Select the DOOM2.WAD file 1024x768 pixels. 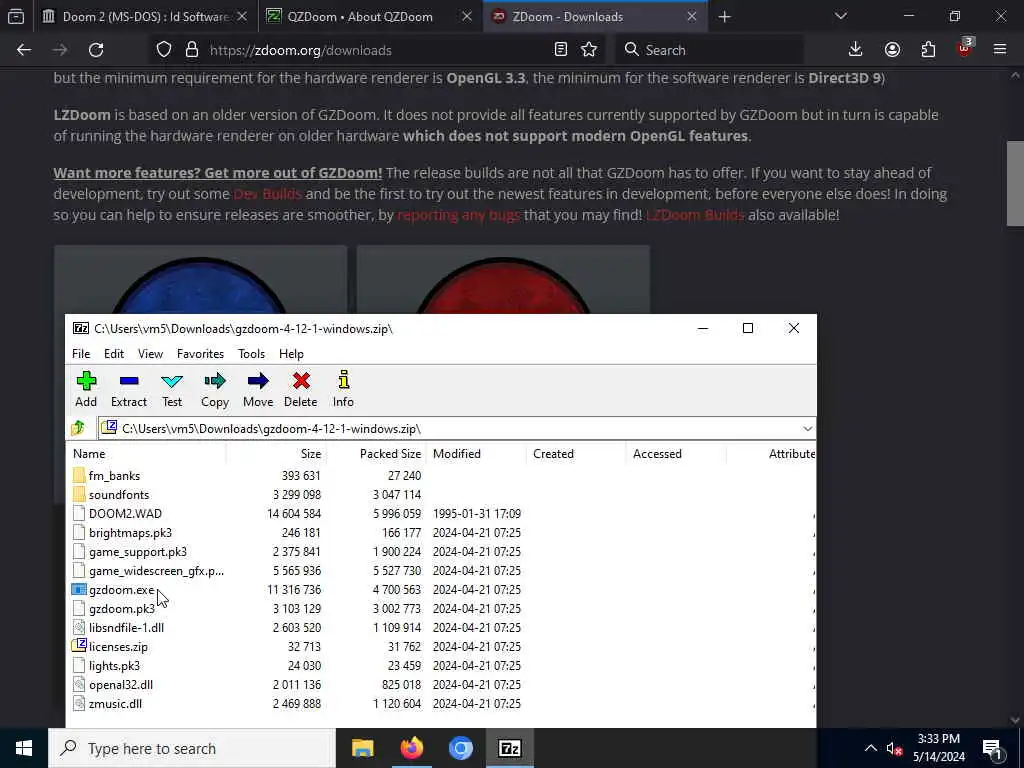tap(125, 513)
